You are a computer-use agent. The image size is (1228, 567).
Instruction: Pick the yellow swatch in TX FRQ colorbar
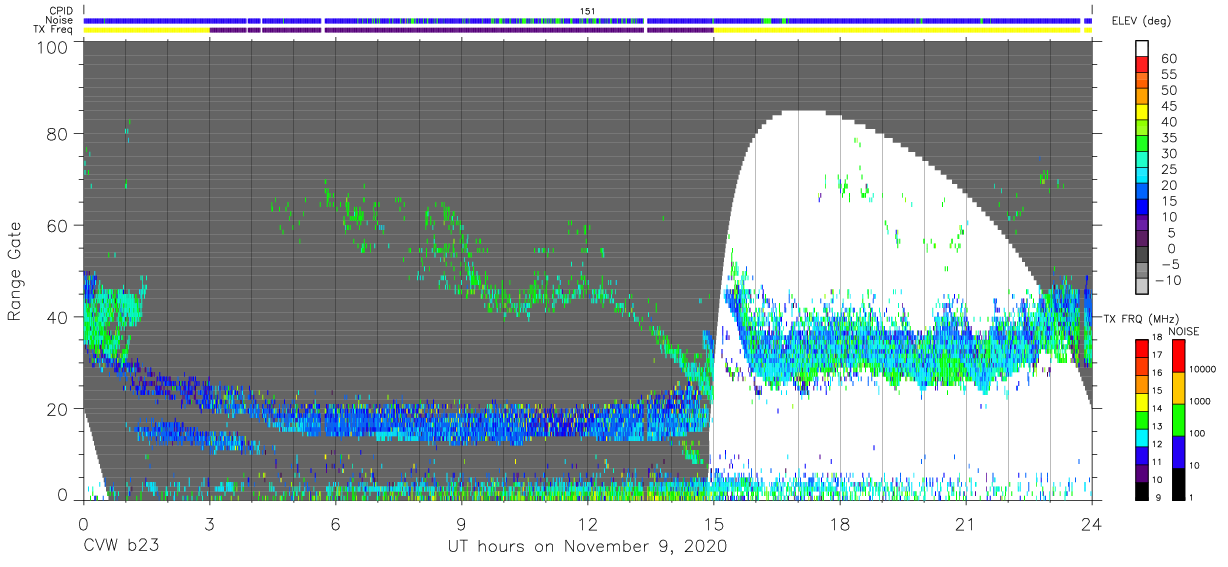coord(1142,402)
